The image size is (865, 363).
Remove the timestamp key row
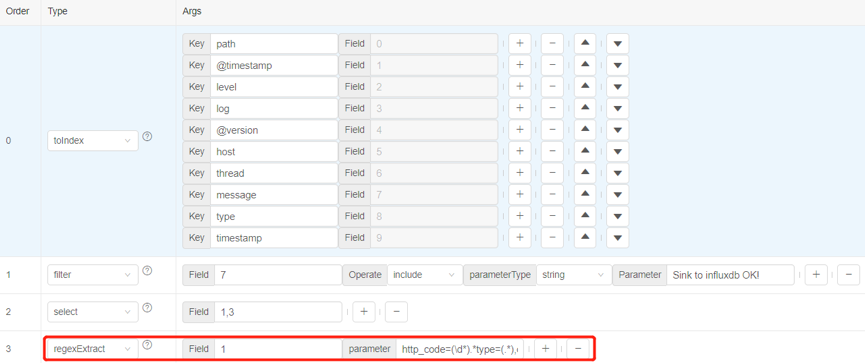click(552, 238)
